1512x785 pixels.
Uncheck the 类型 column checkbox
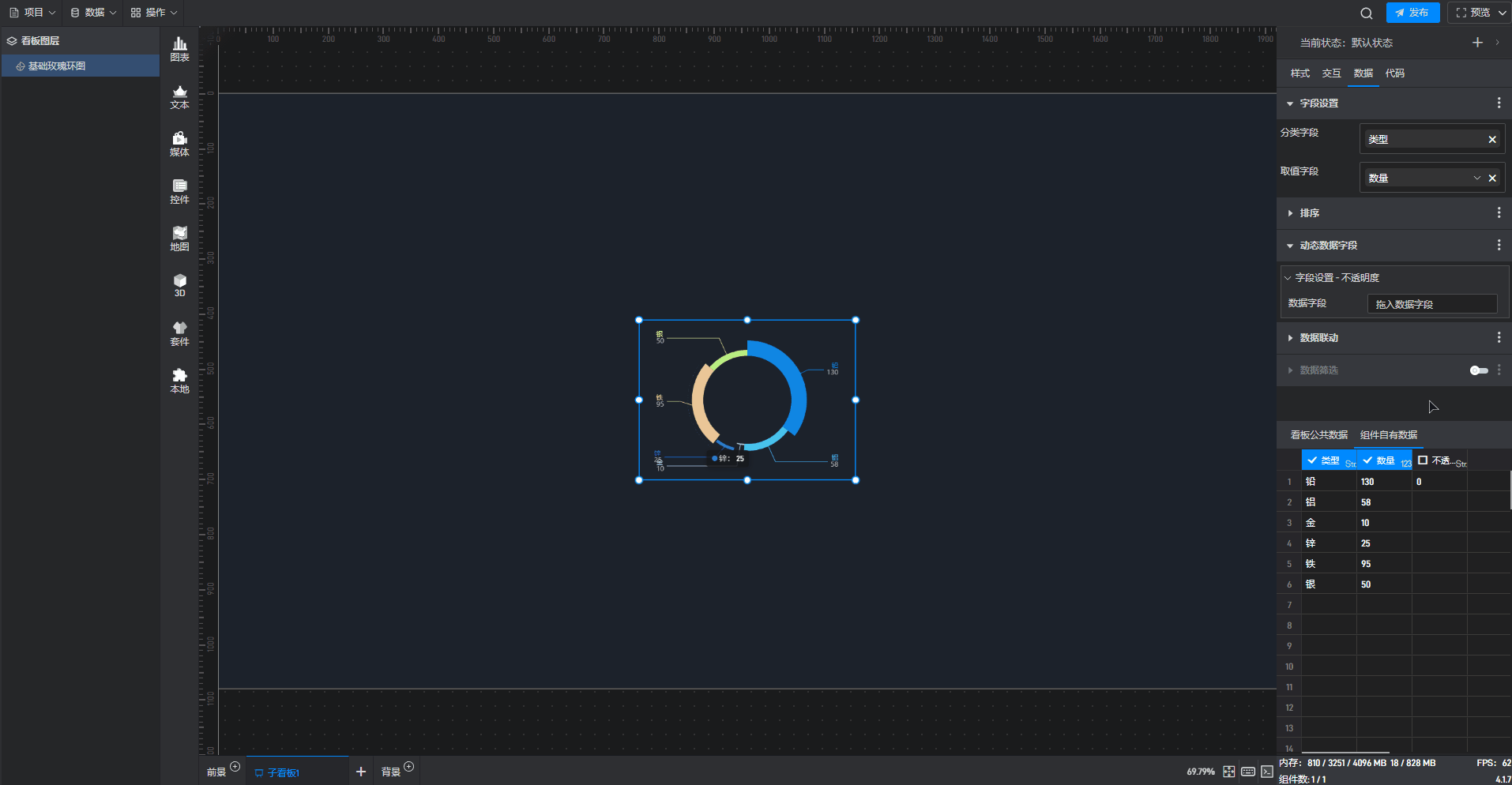(1312, 460)
